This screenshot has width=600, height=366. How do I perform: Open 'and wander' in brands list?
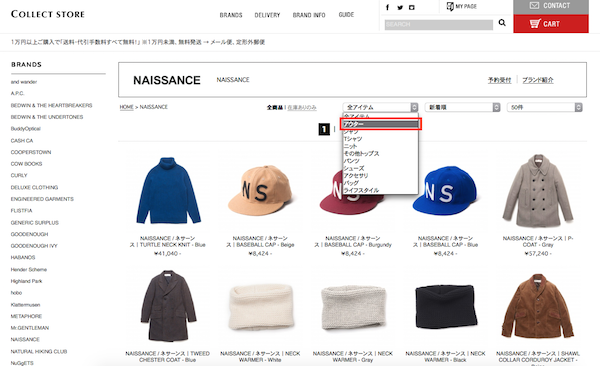[x=24, y=82]
